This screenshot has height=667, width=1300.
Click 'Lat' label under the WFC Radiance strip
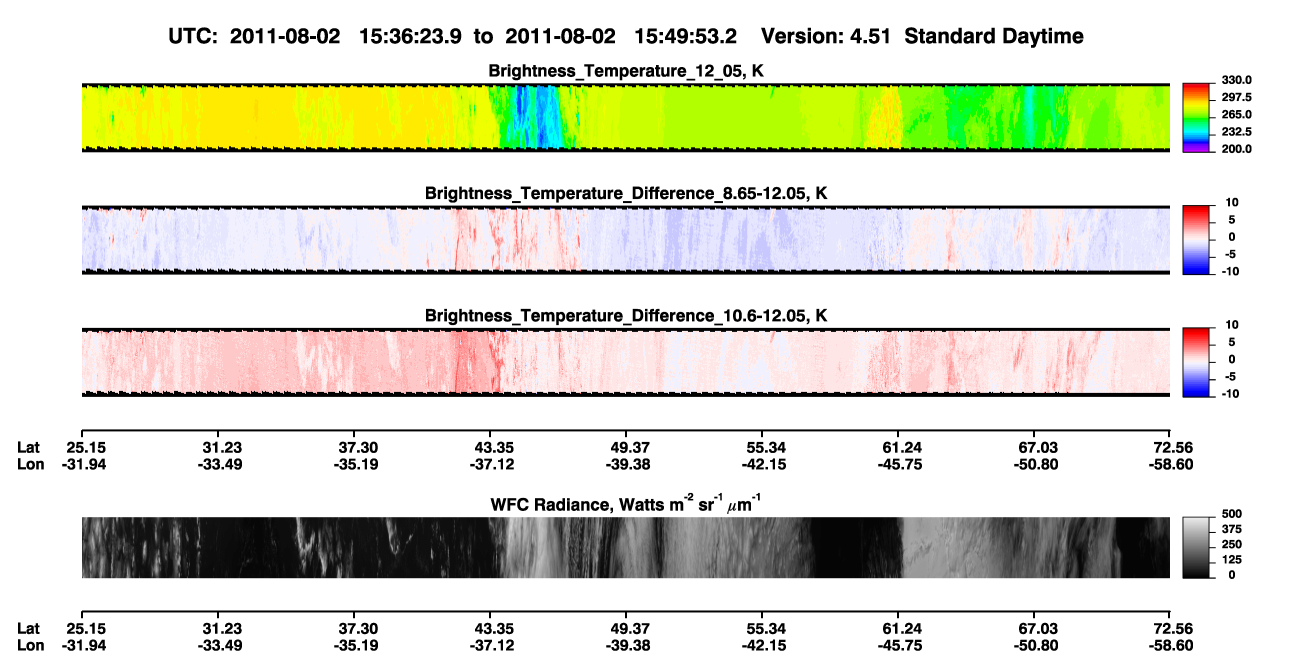29,628
